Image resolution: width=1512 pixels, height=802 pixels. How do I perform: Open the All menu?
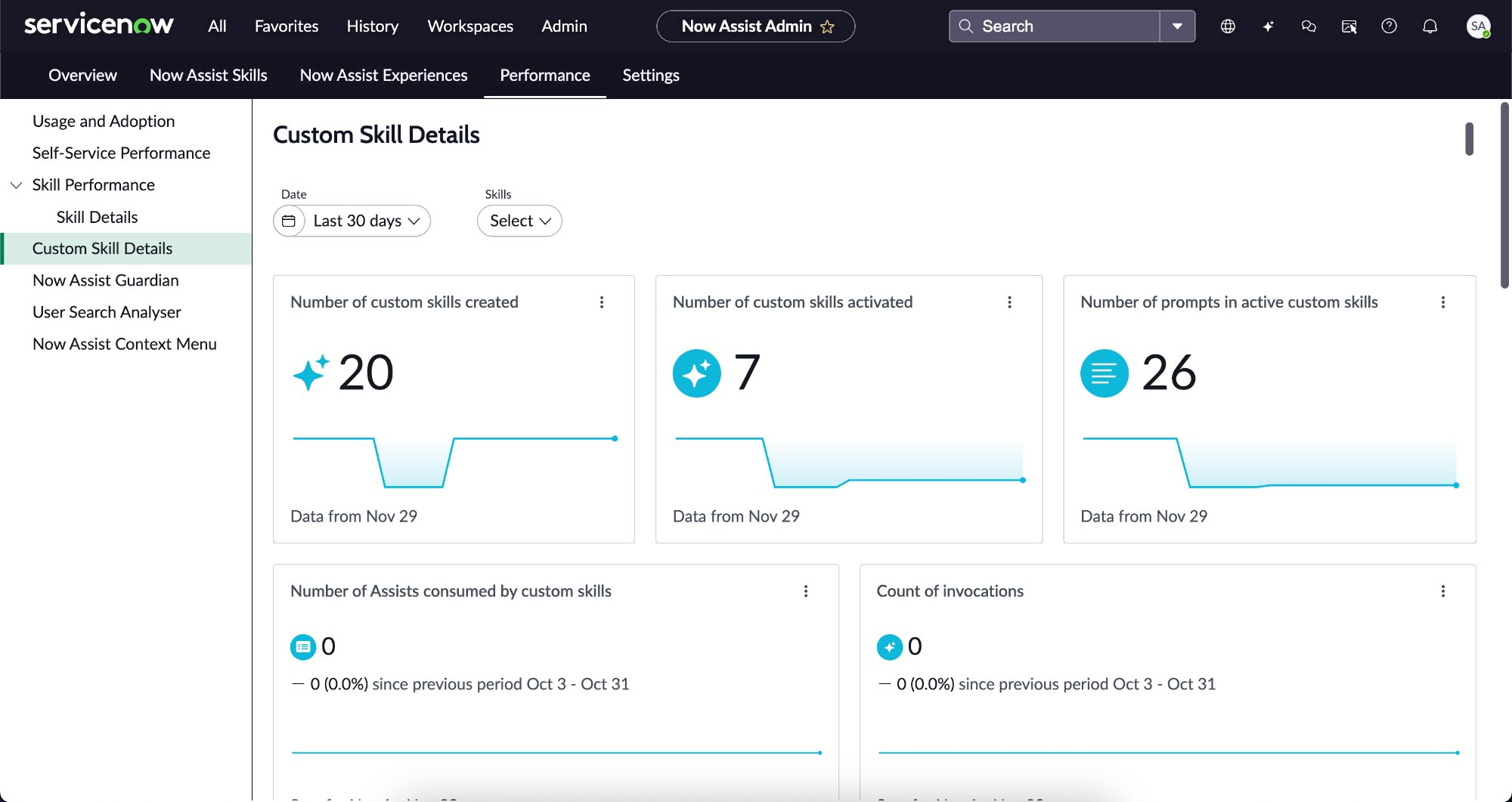coord(217,26)
